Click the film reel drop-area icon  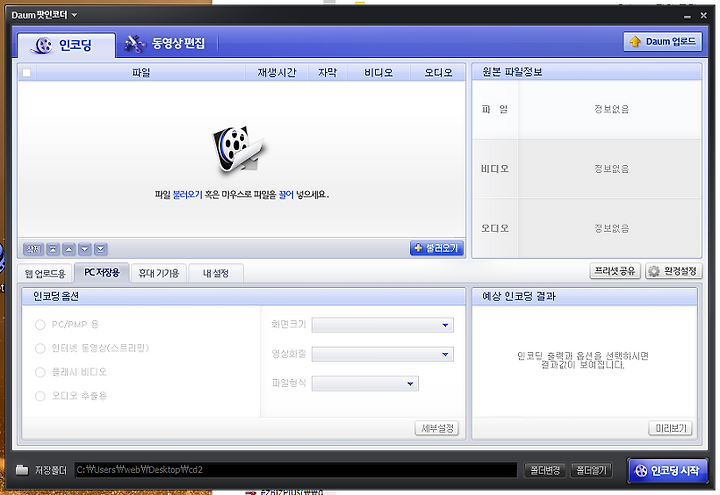pyautogui.click(x=237, y=150)
